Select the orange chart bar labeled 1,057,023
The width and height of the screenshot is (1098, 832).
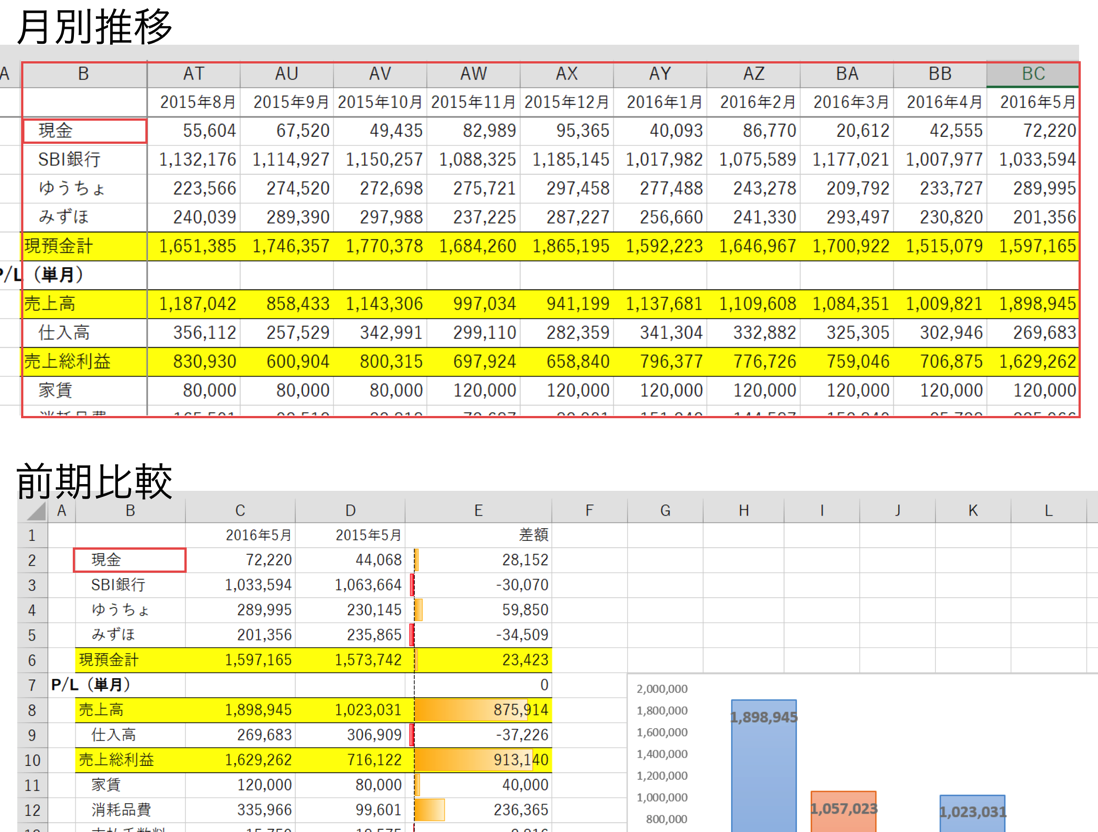click(843, 812)
